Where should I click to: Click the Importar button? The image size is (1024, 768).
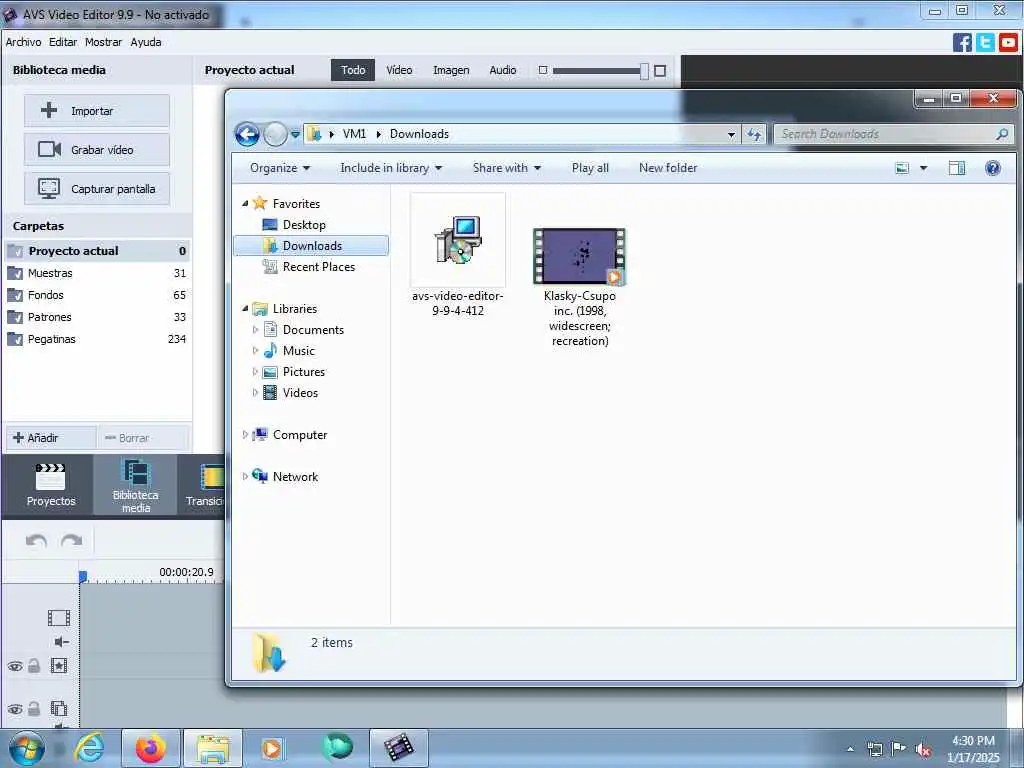point(97,111)
